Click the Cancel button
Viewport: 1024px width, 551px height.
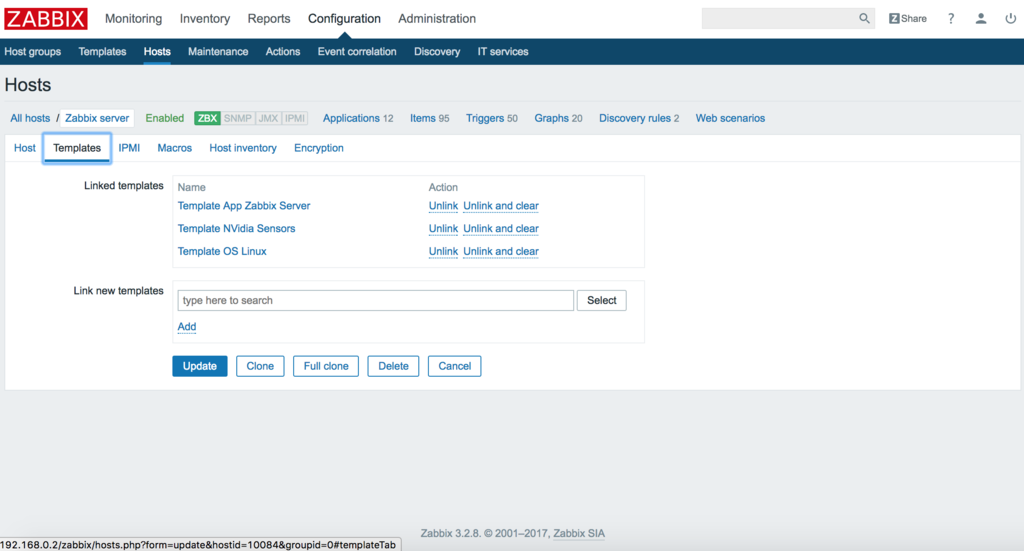pos(455,366)
